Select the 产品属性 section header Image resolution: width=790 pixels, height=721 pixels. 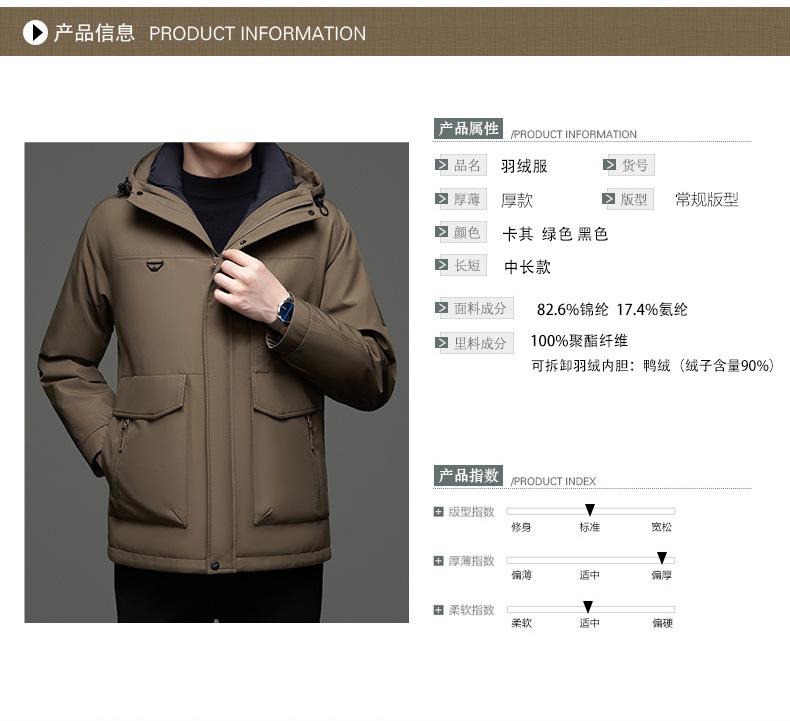468,128
